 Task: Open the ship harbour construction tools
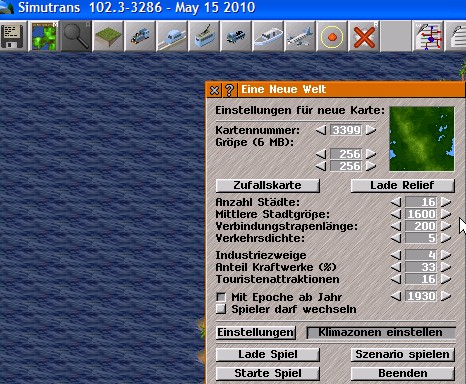pyautogui.click(x=268, y=36)
